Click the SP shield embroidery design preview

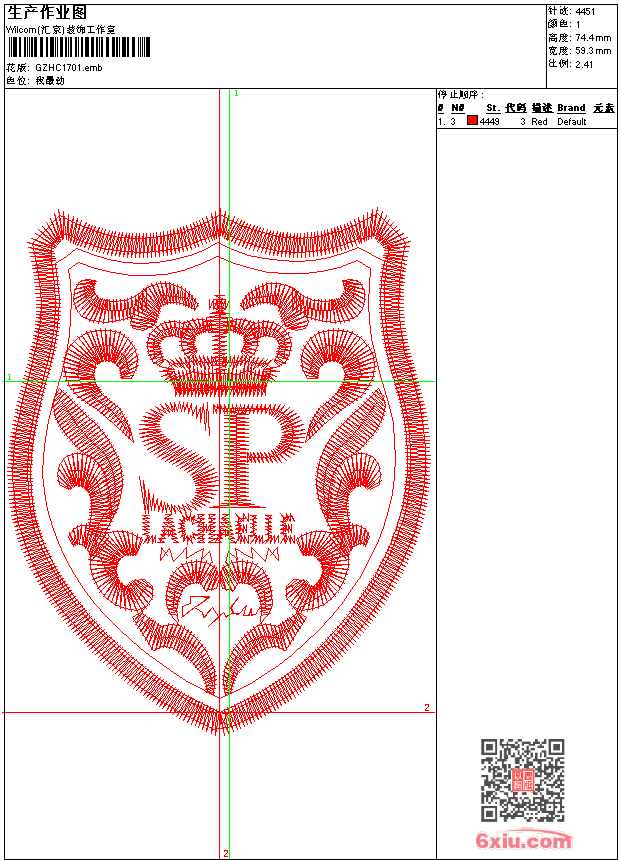219,471
